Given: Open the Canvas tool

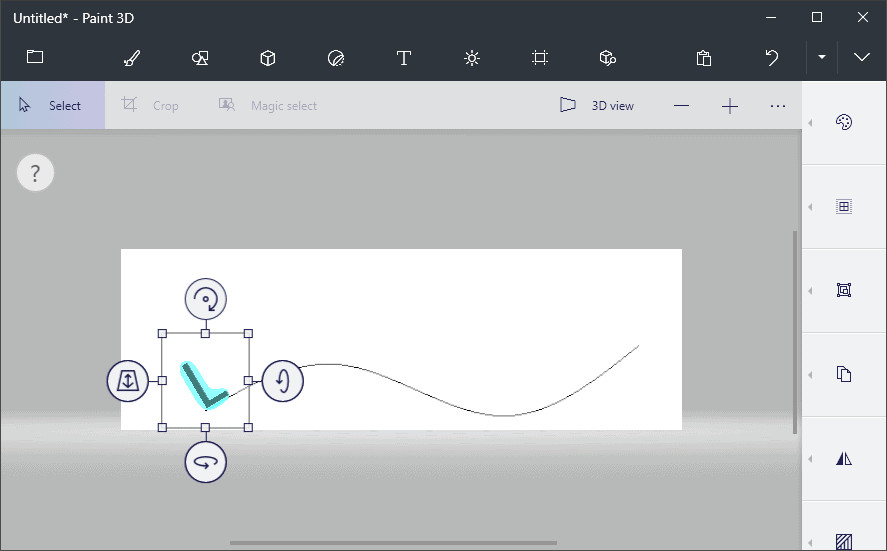Looking at the screenshot, I should point(540,58).
